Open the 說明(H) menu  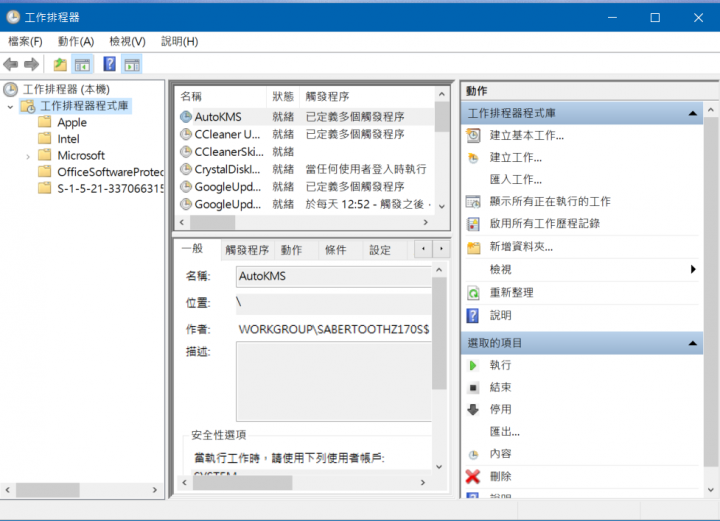(180, 42)
